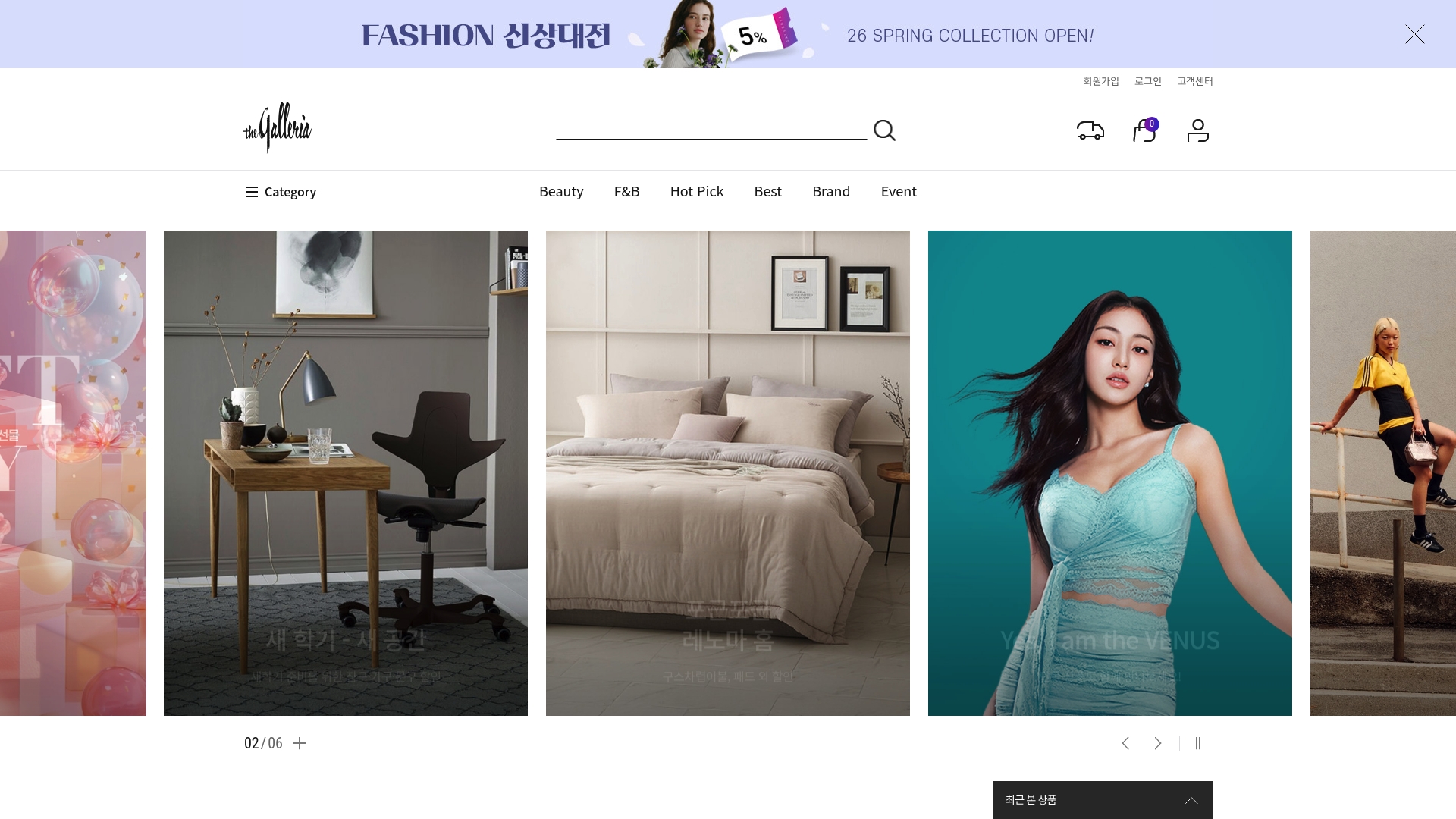Open the Event menu
Screen dimensions: 1456x819
899,191
